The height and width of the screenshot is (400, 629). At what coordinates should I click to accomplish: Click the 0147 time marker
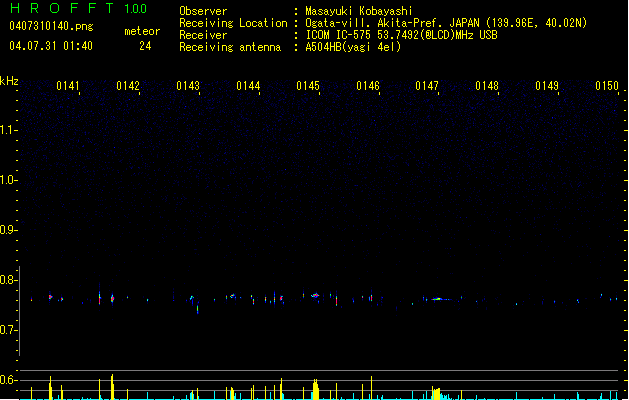427,86
